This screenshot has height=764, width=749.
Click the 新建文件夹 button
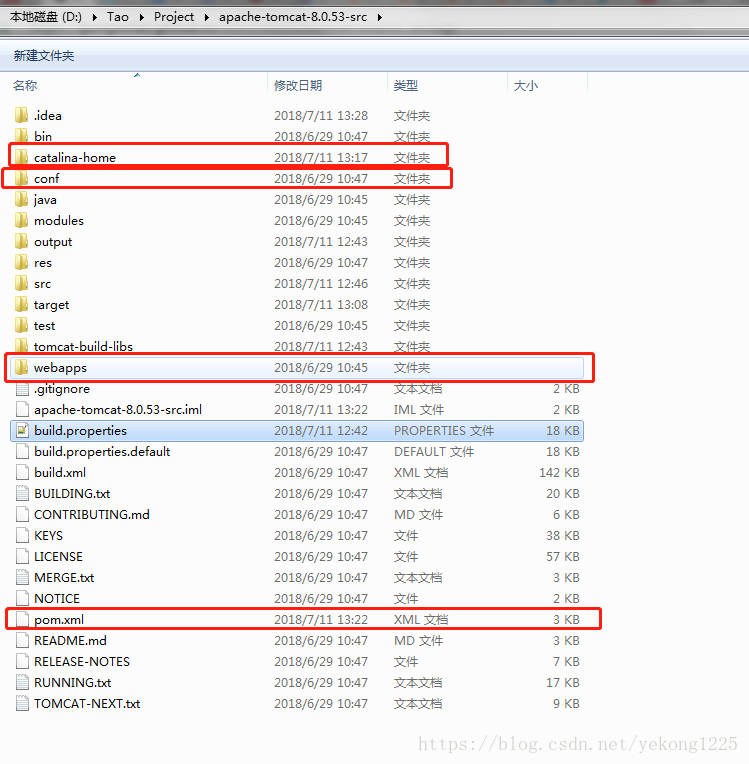44,56
